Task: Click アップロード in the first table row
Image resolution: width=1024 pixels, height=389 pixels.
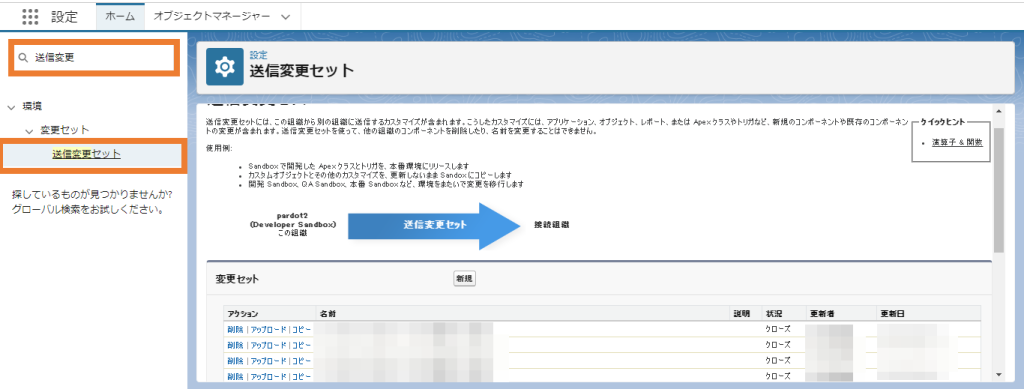Action: click(268, 329)
